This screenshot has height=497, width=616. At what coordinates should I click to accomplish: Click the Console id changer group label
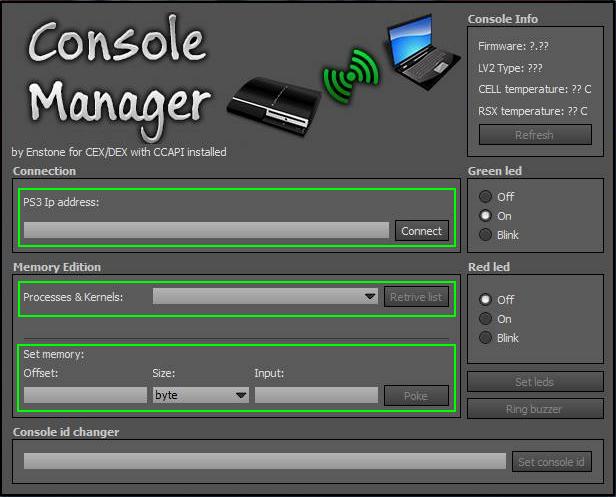point(66,432)
